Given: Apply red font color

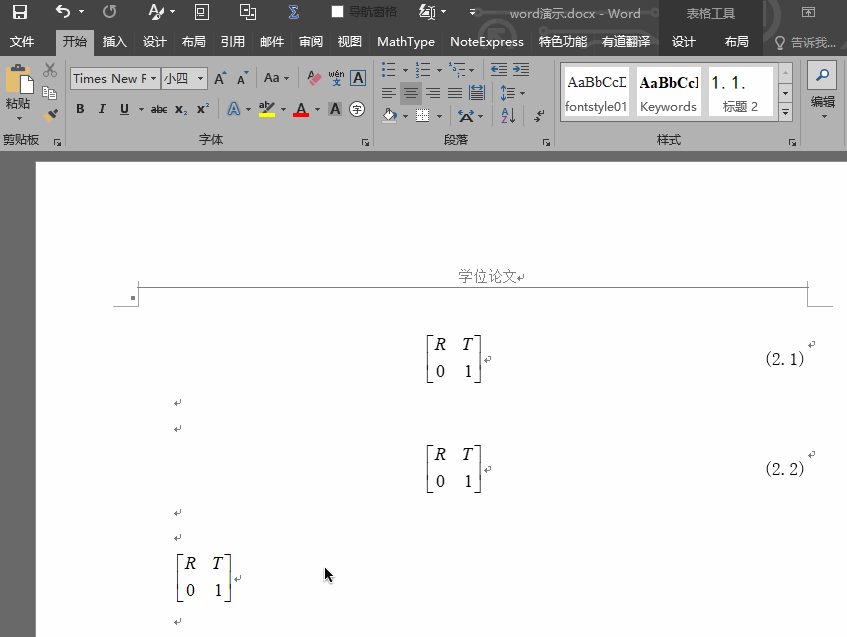Looking at the screenshot, I should coord(301,109).
